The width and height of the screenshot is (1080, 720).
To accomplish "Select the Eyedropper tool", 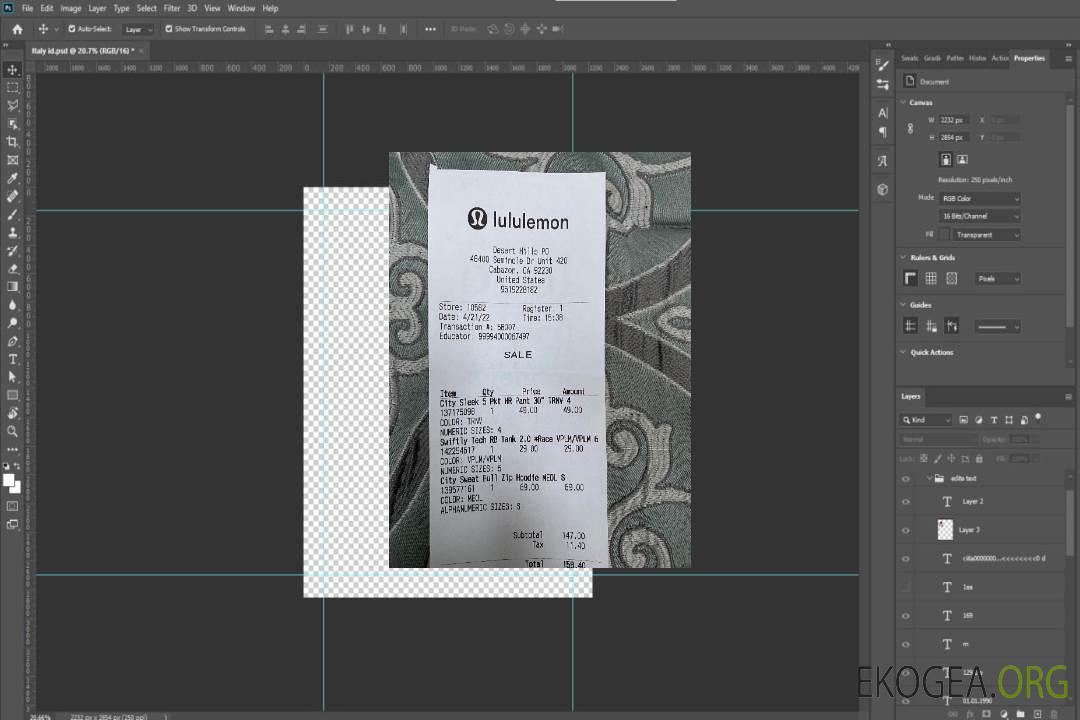I will [12, 178].
